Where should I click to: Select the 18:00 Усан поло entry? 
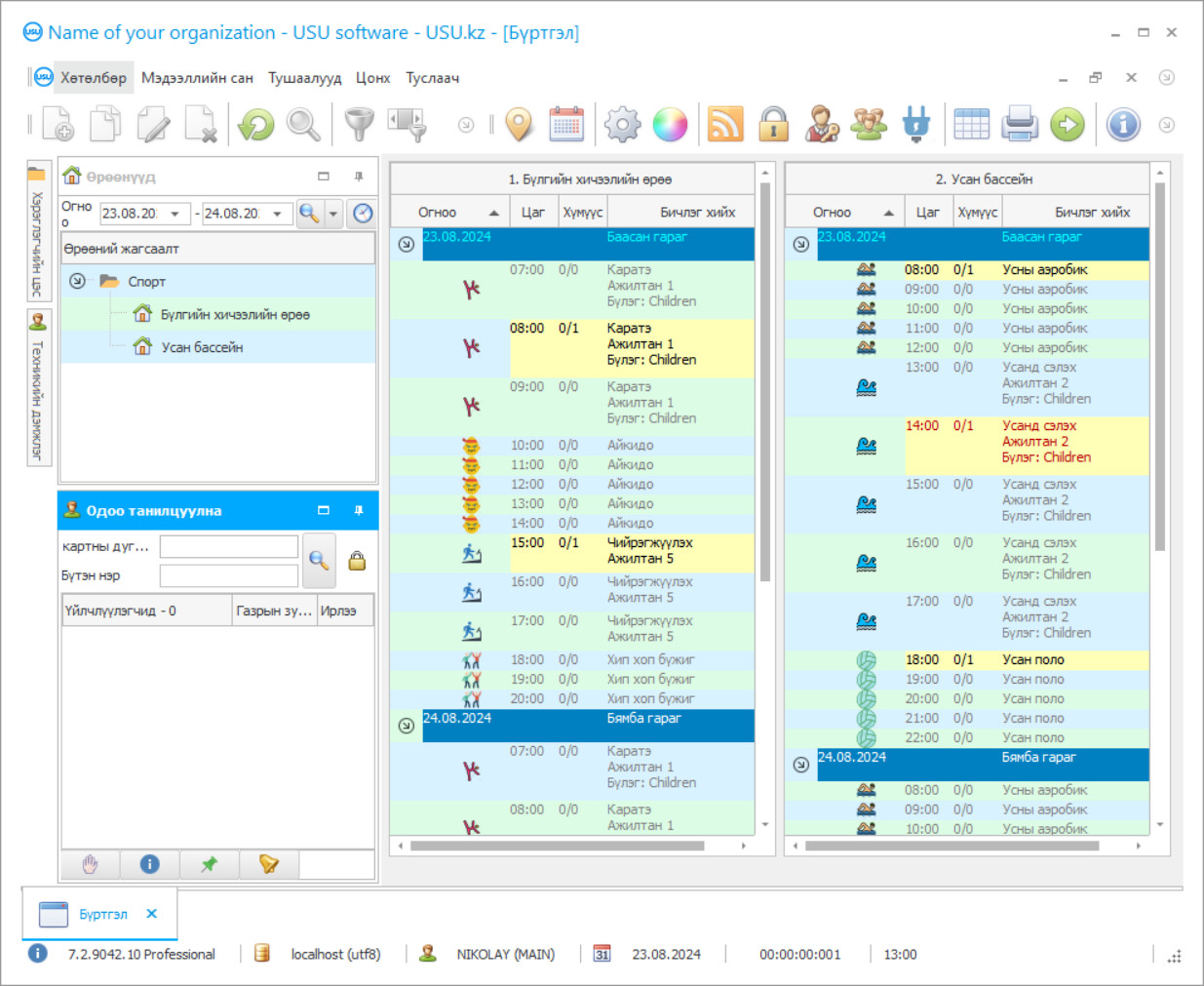1027,660
